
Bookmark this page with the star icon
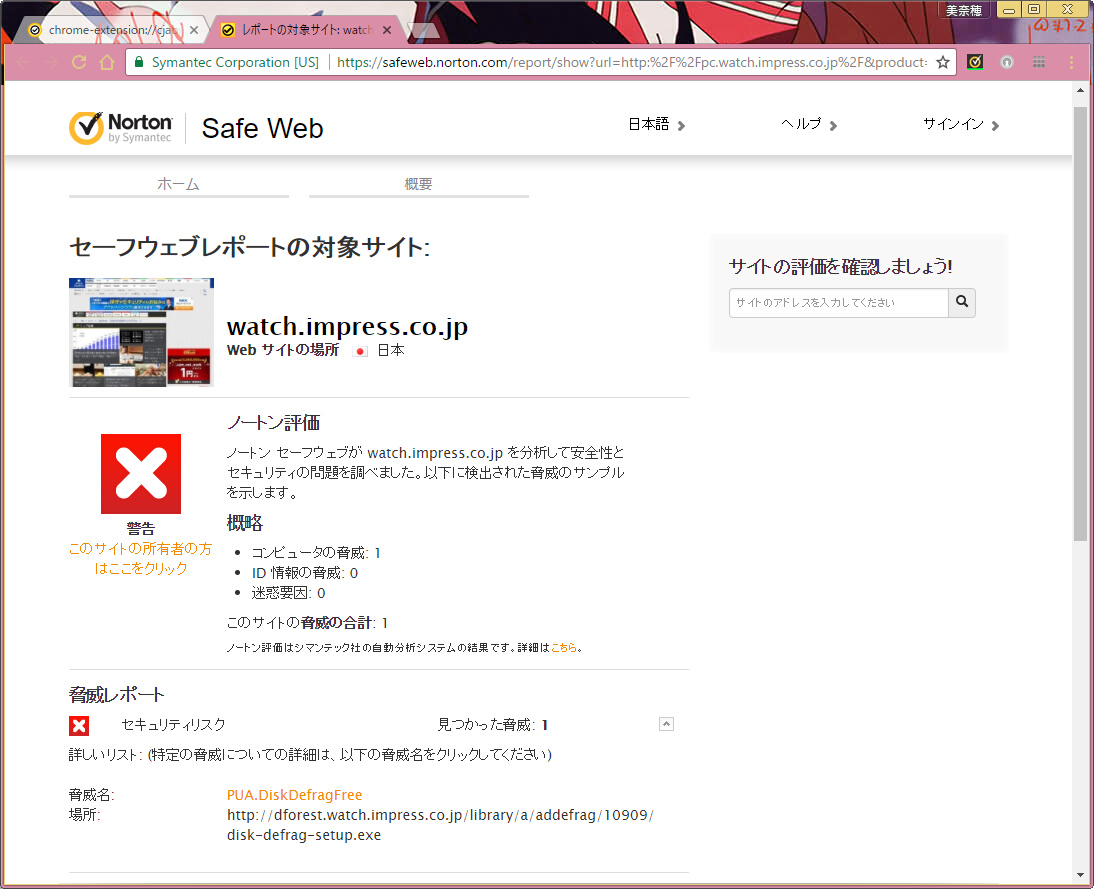(942, 62)
